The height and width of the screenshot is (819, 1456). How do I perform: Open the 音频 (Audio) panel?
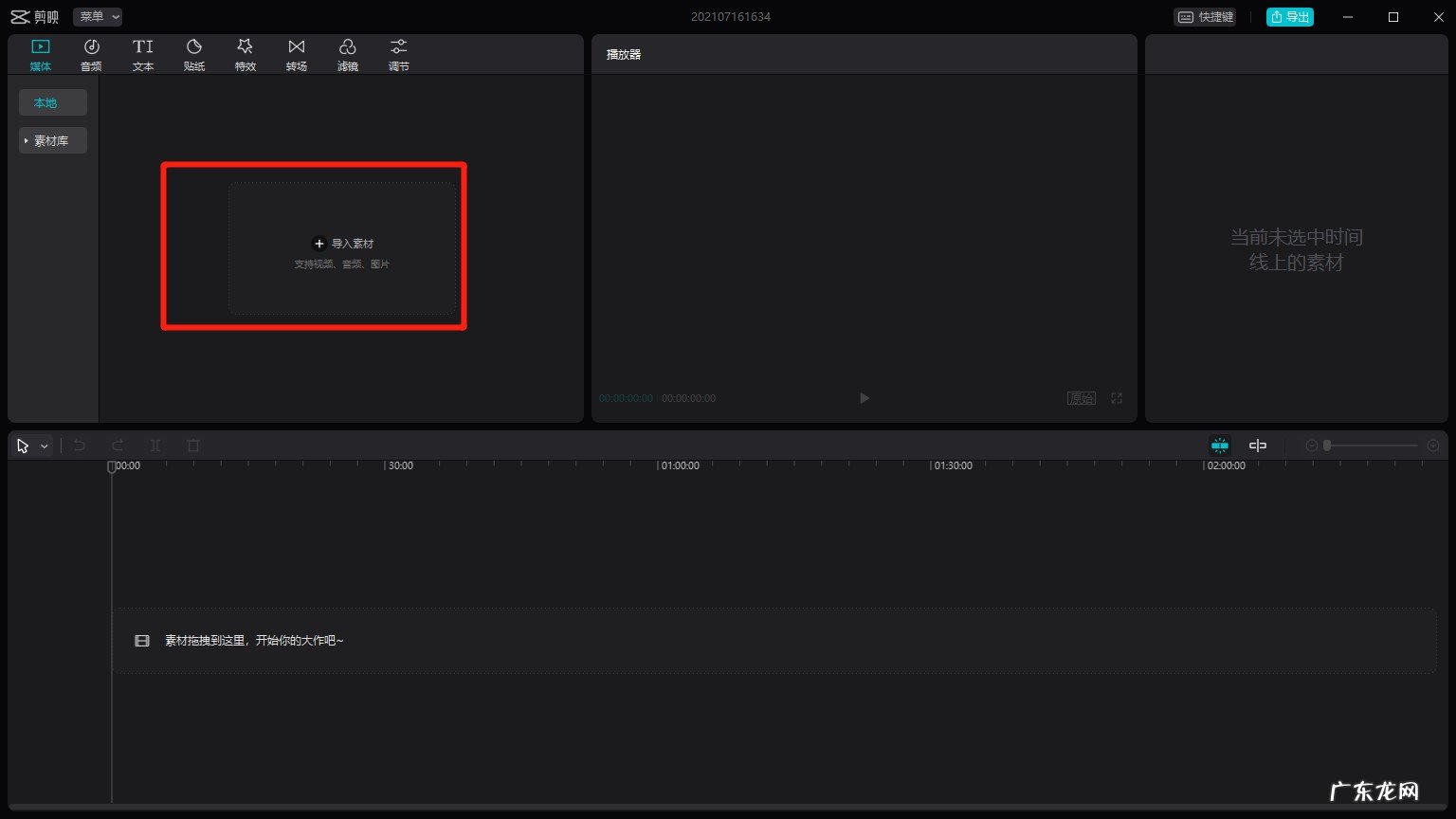(91, 55)
